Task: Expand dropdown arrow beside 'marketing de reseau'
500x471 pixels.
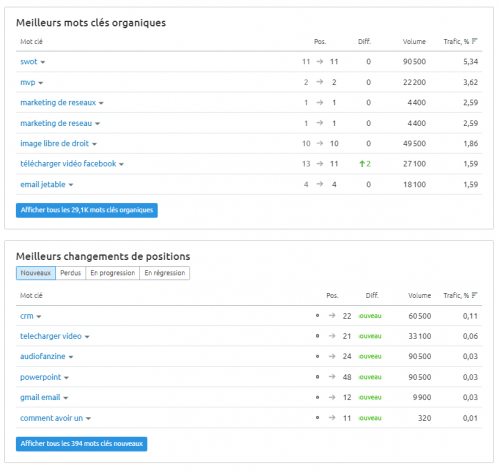Action: 97,124
